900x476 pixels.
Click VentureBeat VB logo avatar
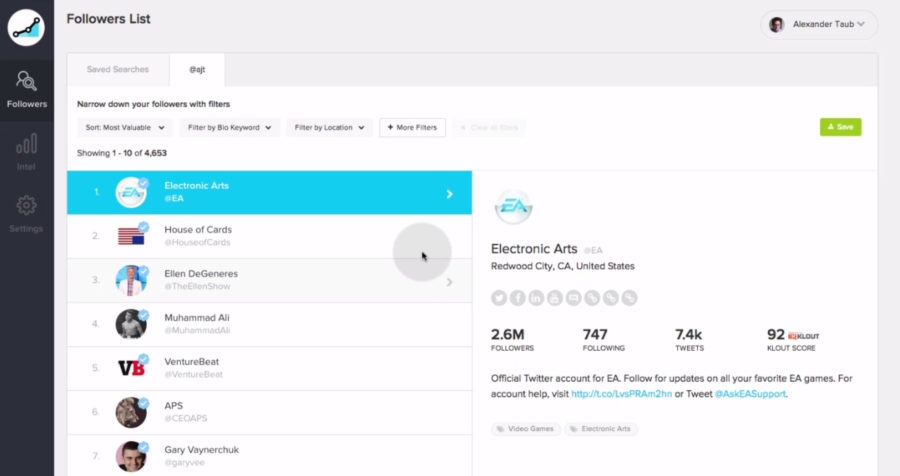pos(131,368)
